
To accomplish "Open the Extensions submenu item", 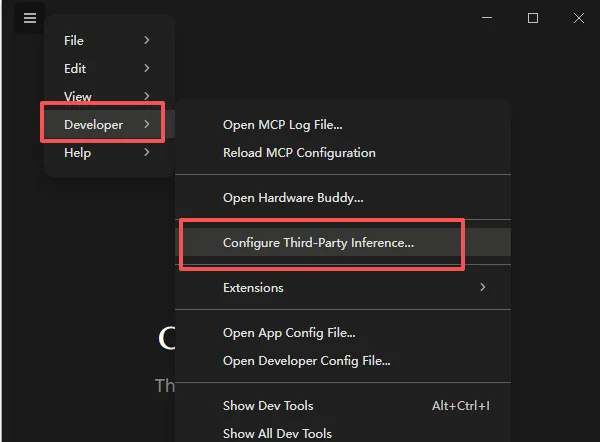I will (343, 287).
